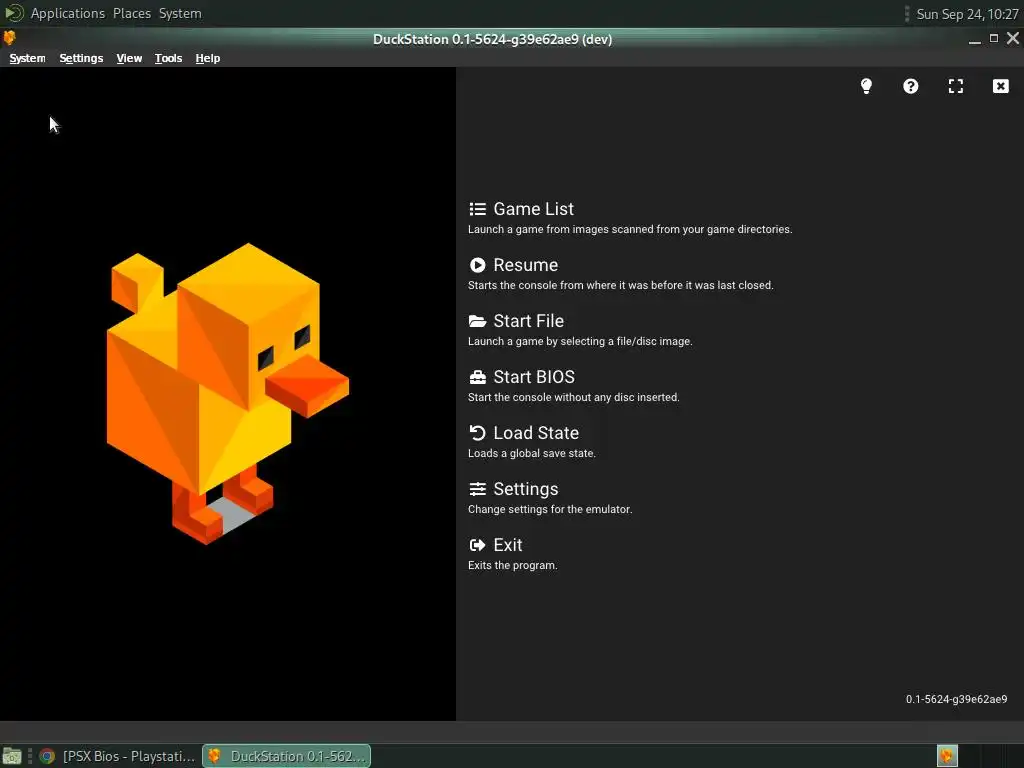Open the View menu
The height and width of the screenshot is (768, 1024).
click(x=129, y=58)
